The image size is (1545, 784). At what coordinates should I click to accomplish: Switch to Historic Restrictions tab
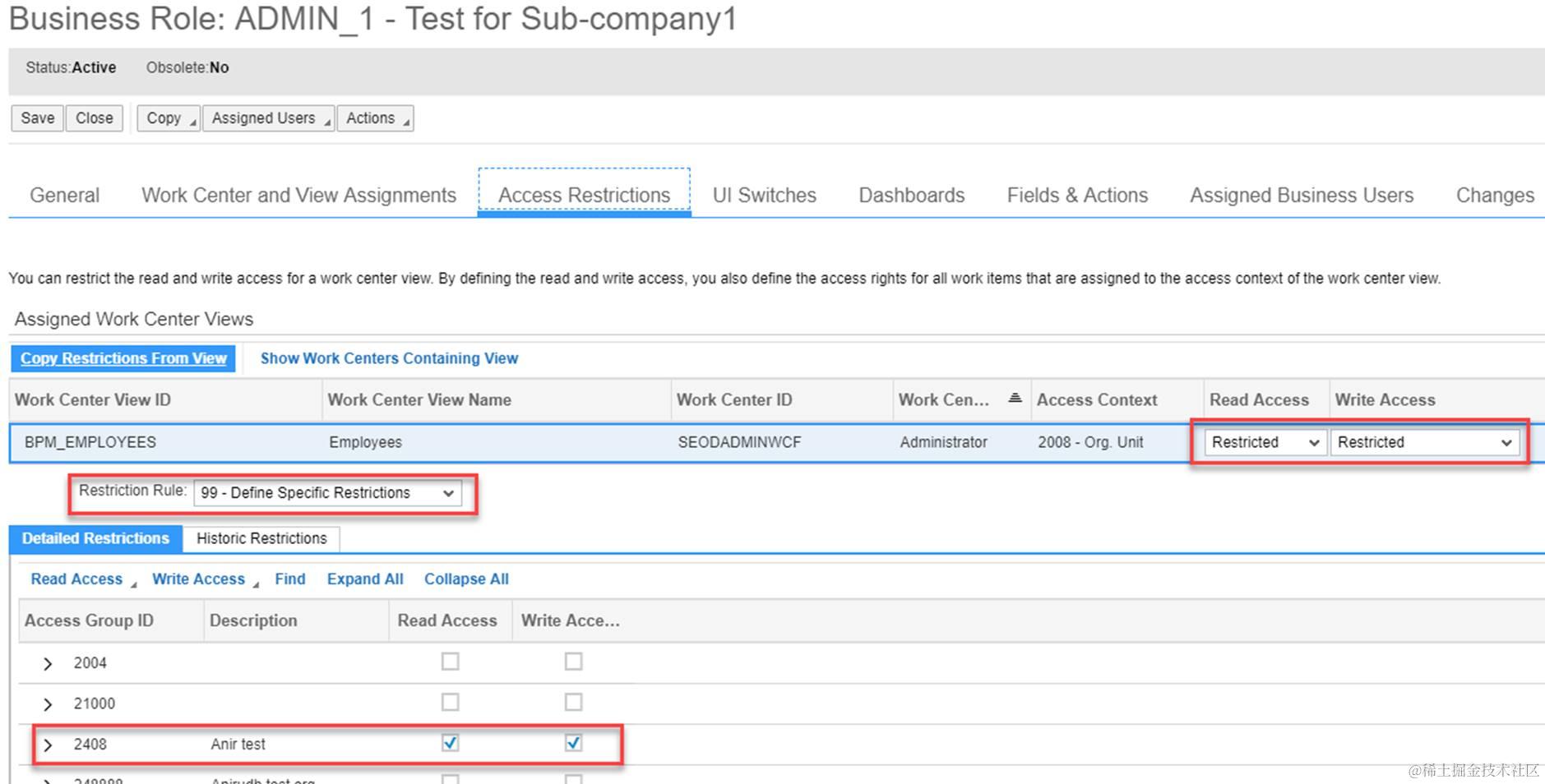tap(261, 538)
